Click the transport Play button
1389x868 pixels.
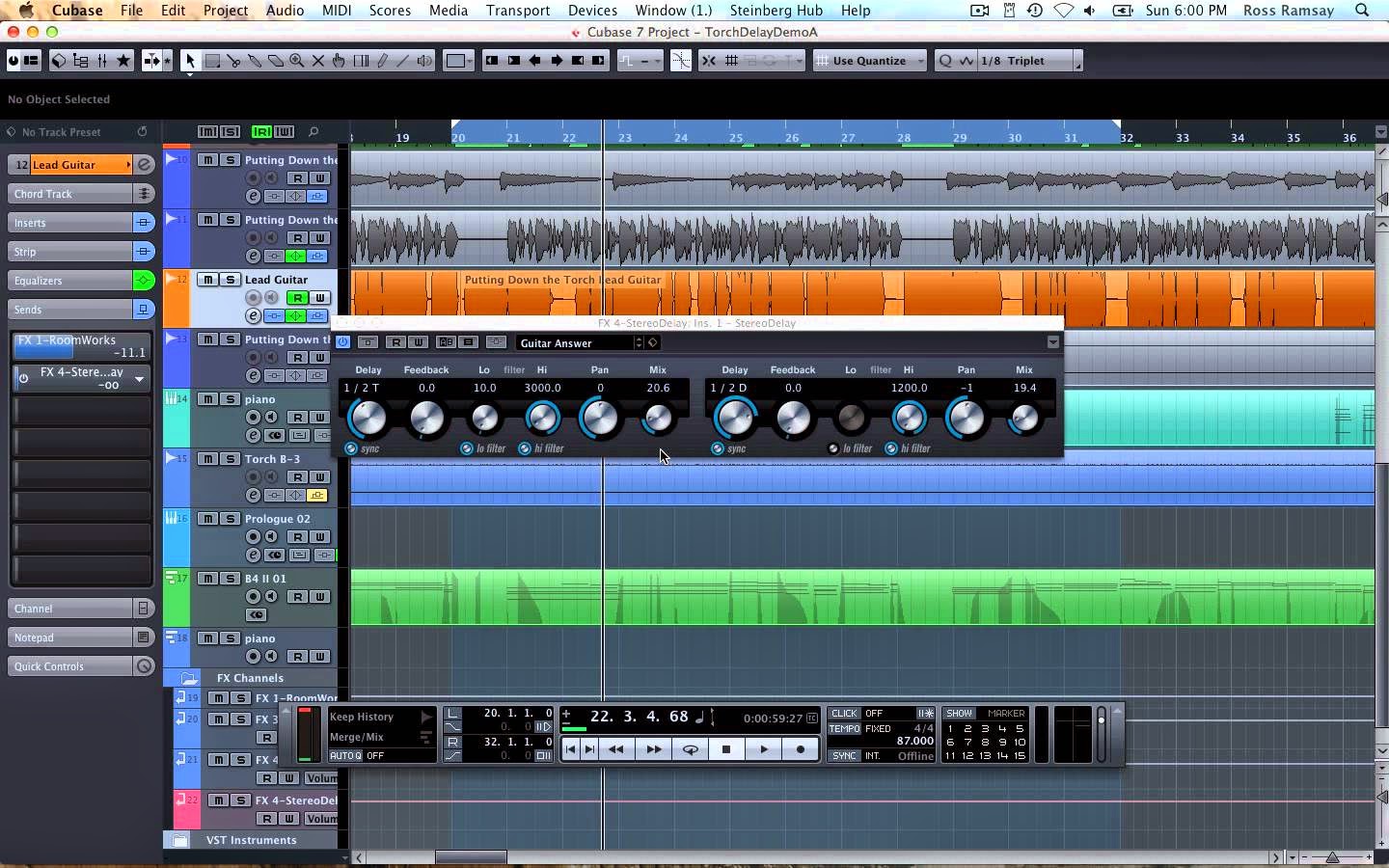pyautogui.click(x=763, y=749)
